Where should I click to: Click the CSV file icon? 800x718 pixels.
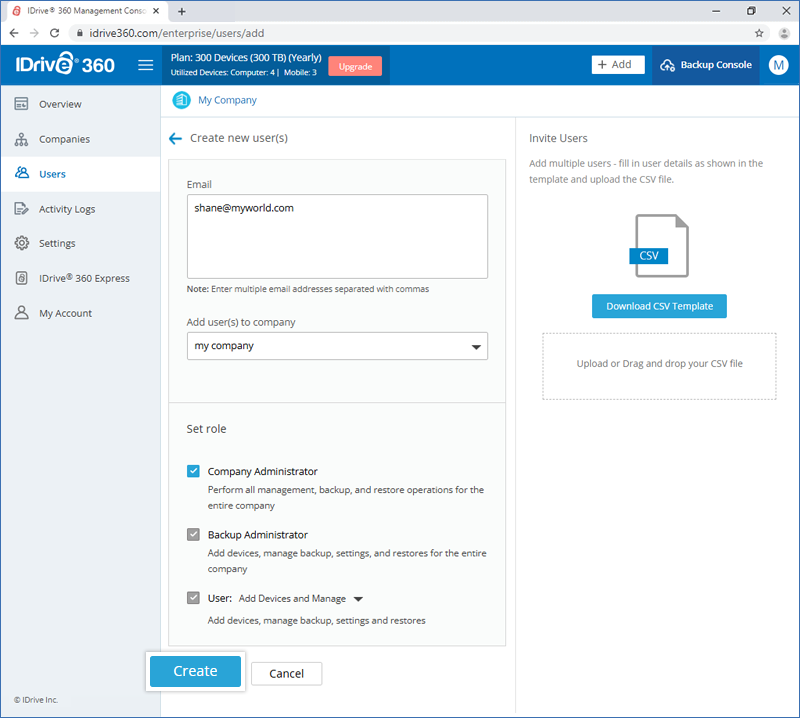click(x=659, y=246)
